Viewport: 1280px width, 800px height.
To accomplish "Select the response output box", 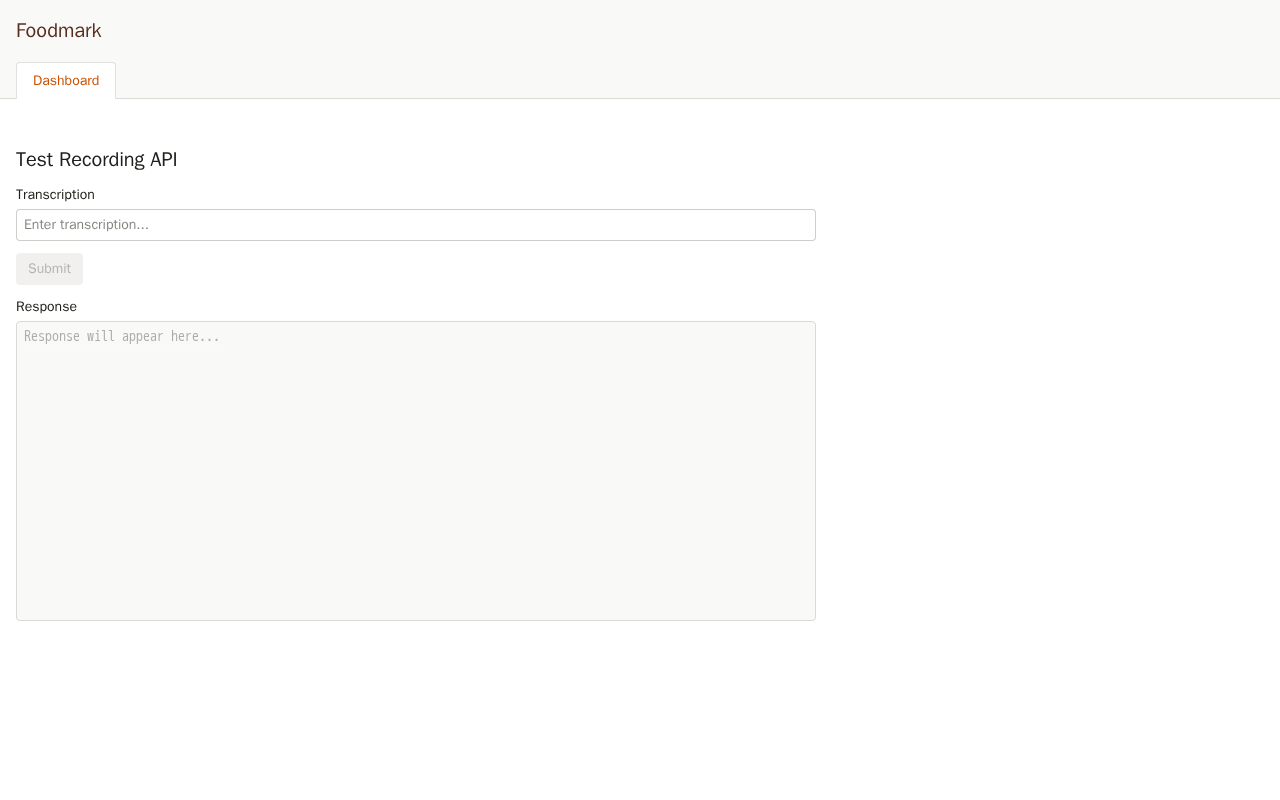I will coord(416,470).
